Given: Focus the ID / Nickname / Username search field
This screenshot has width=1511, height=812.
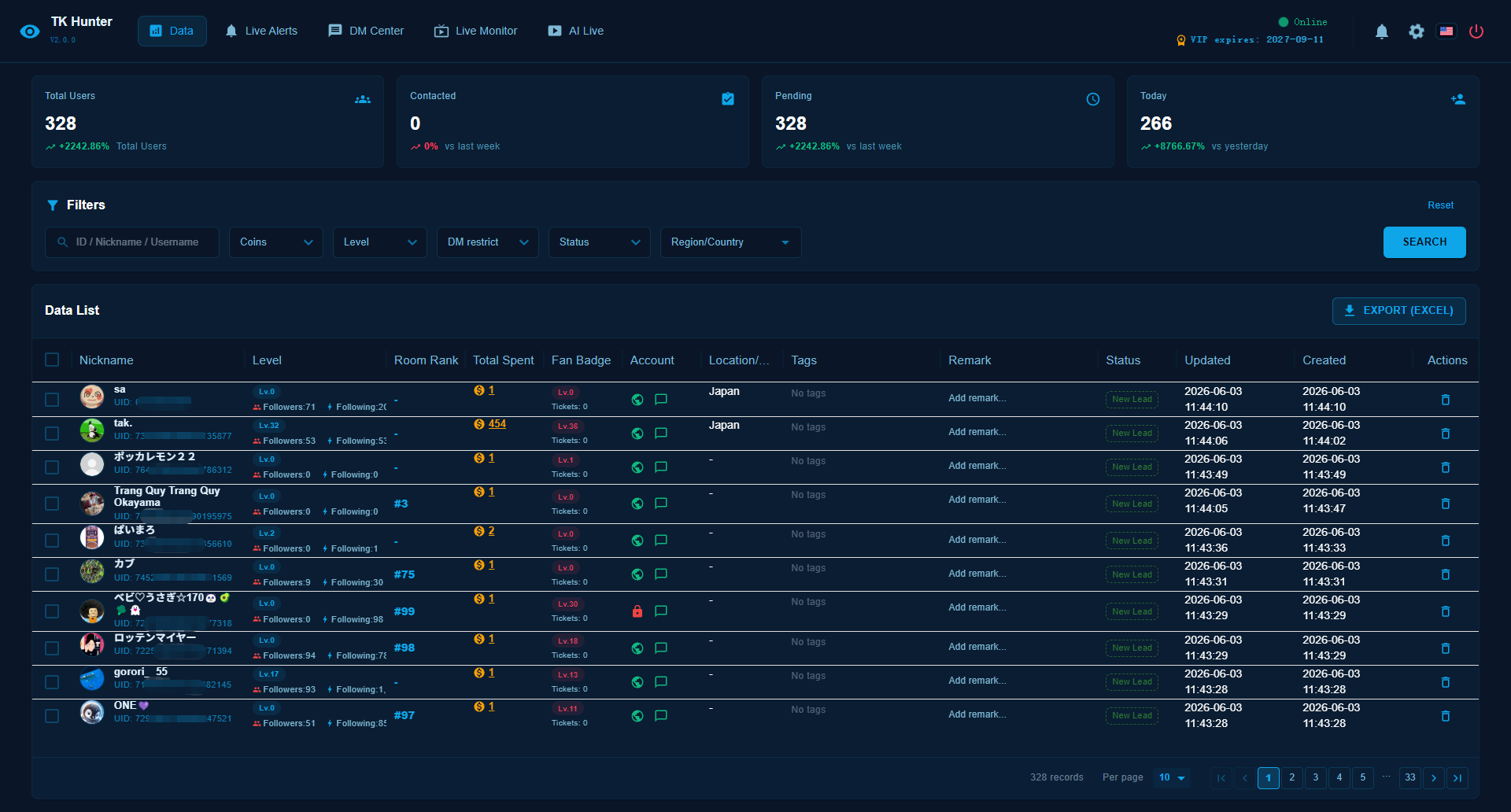Looking at the screenshot, I should point(132,242).
